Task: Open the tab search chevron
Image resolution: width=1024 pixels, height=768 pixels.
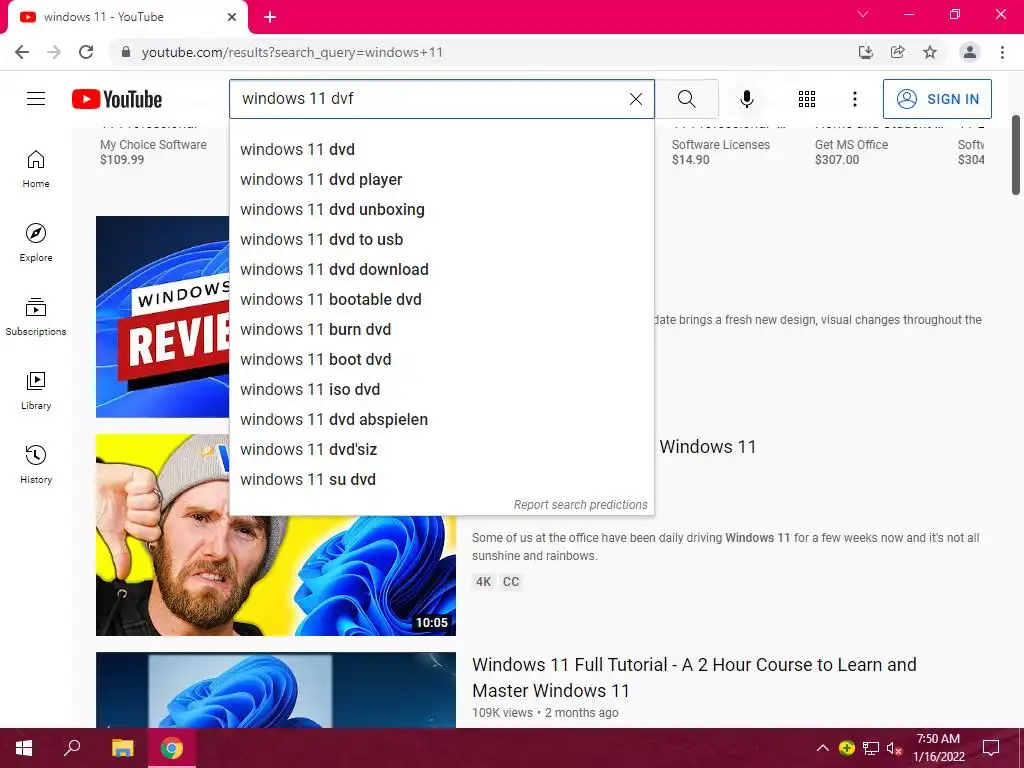Action: (862, 14)
